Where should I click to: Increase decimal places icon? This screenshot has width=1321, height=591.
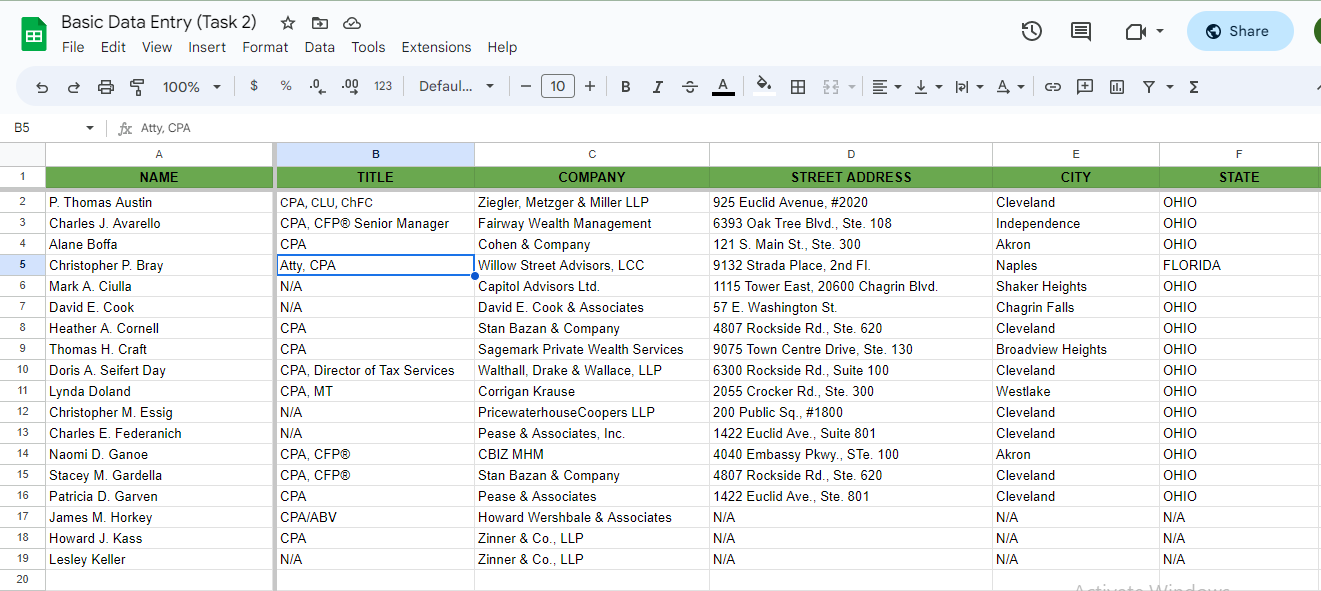coord(350,86)
